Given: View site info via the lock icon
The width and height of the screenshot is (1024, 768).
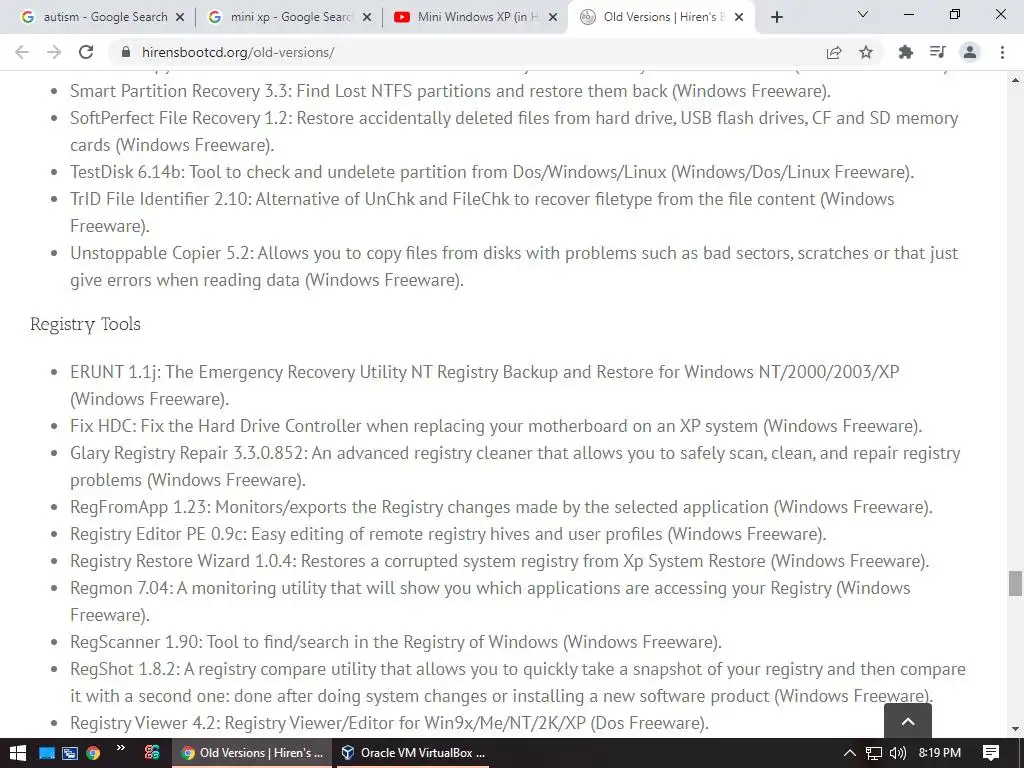Looking at the screenshot, I should pos(125,52).
